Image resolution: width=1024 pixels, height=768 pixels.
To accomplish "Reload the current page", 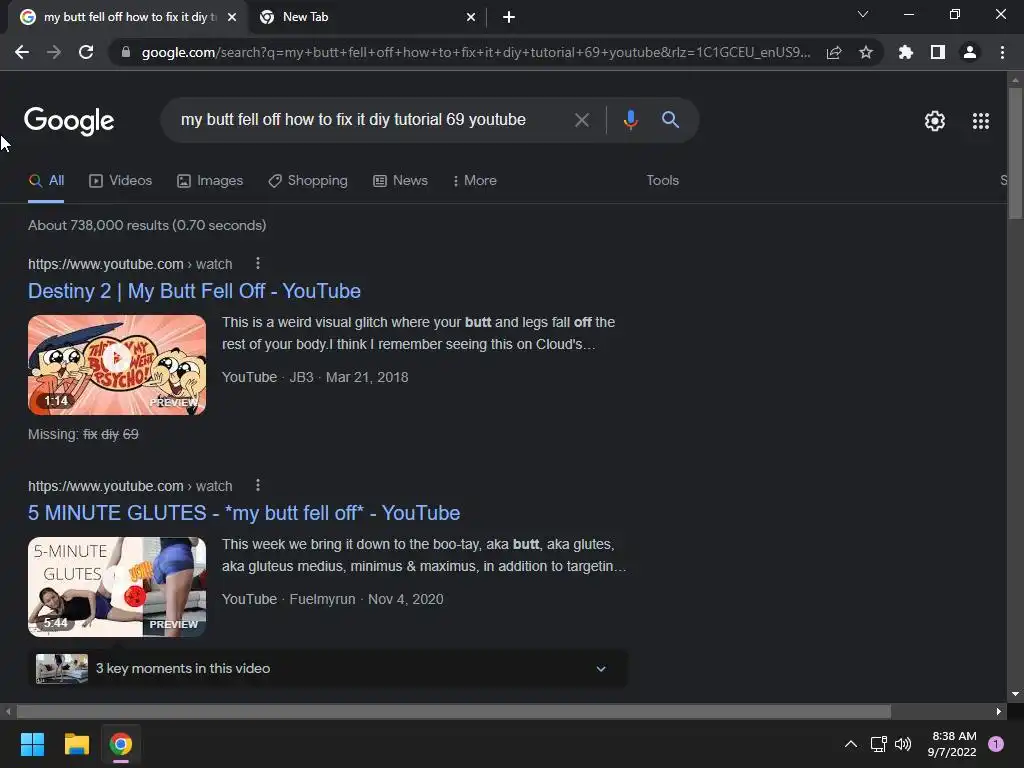I will point(86,52).
